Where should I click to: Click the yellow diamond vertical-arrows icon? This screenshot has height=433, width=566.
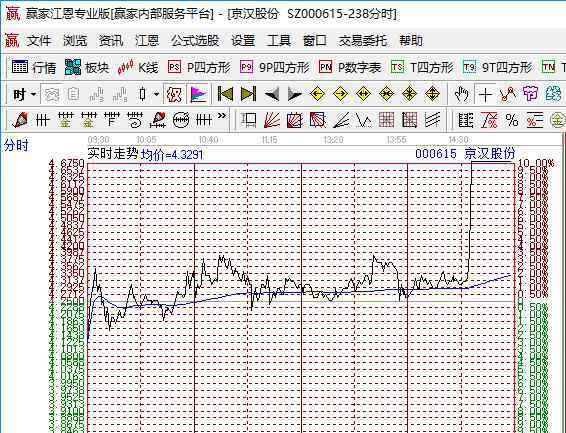click(432, 95)
